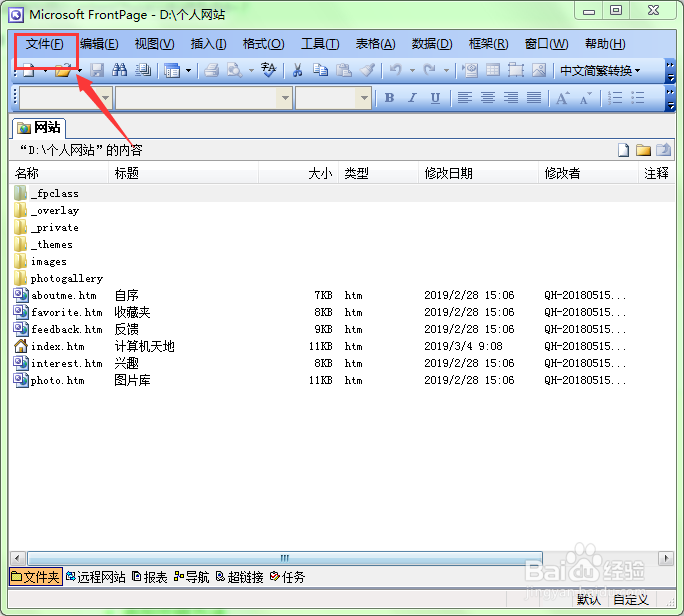Open the Style combo box dropdown
The height and width of the screenshot is (616, 684).
(x=105, y=98)
